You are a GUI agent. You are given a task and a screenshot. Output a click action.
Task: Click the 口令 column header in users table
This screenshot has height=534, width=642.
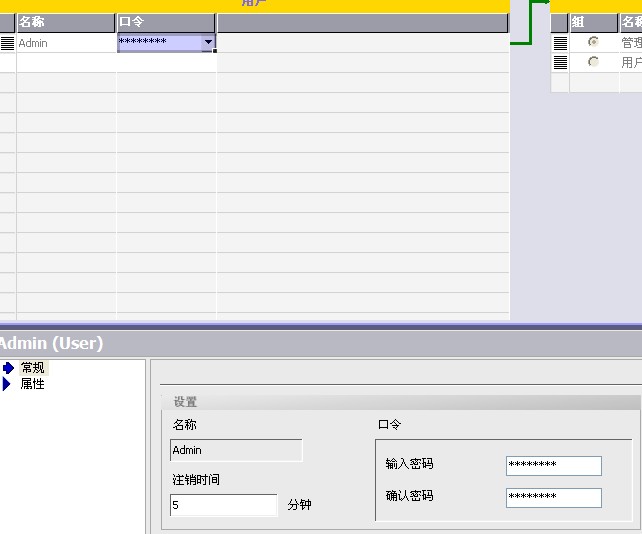point(166,22)
